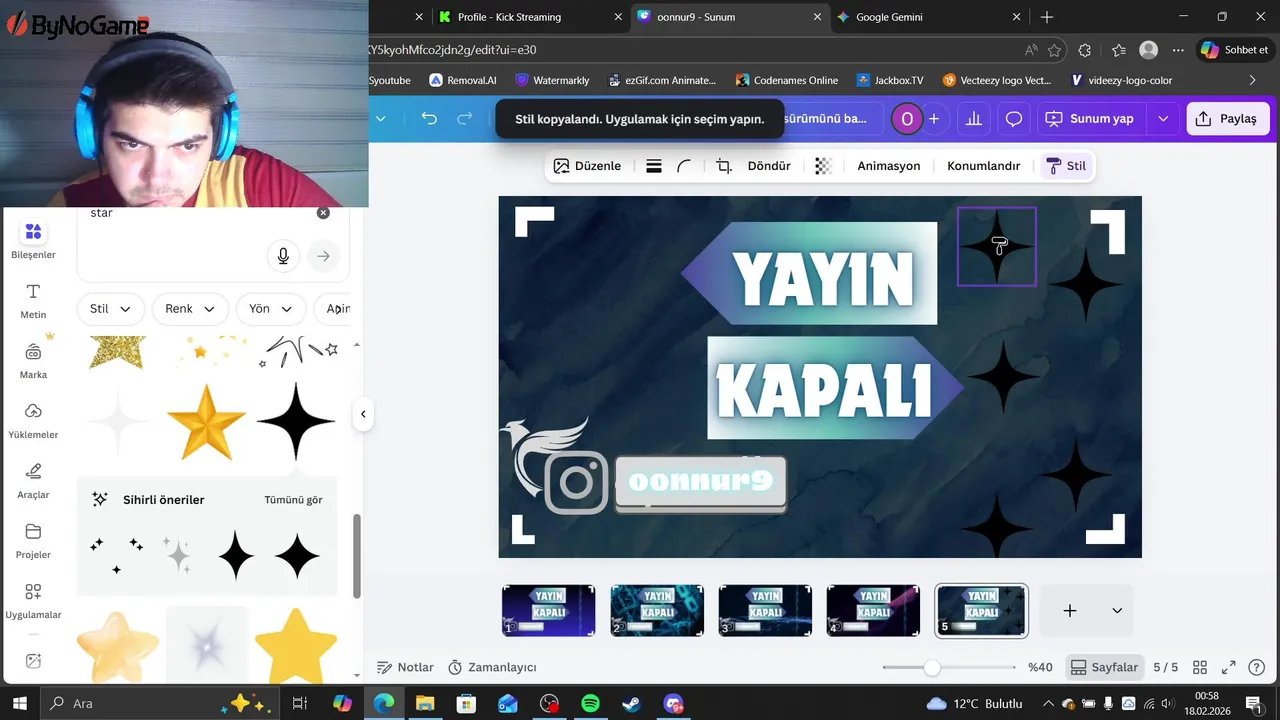This screenshot has height=720, width=1280.
Task: Open the corner rounding icon
Action: coord(684,166)
